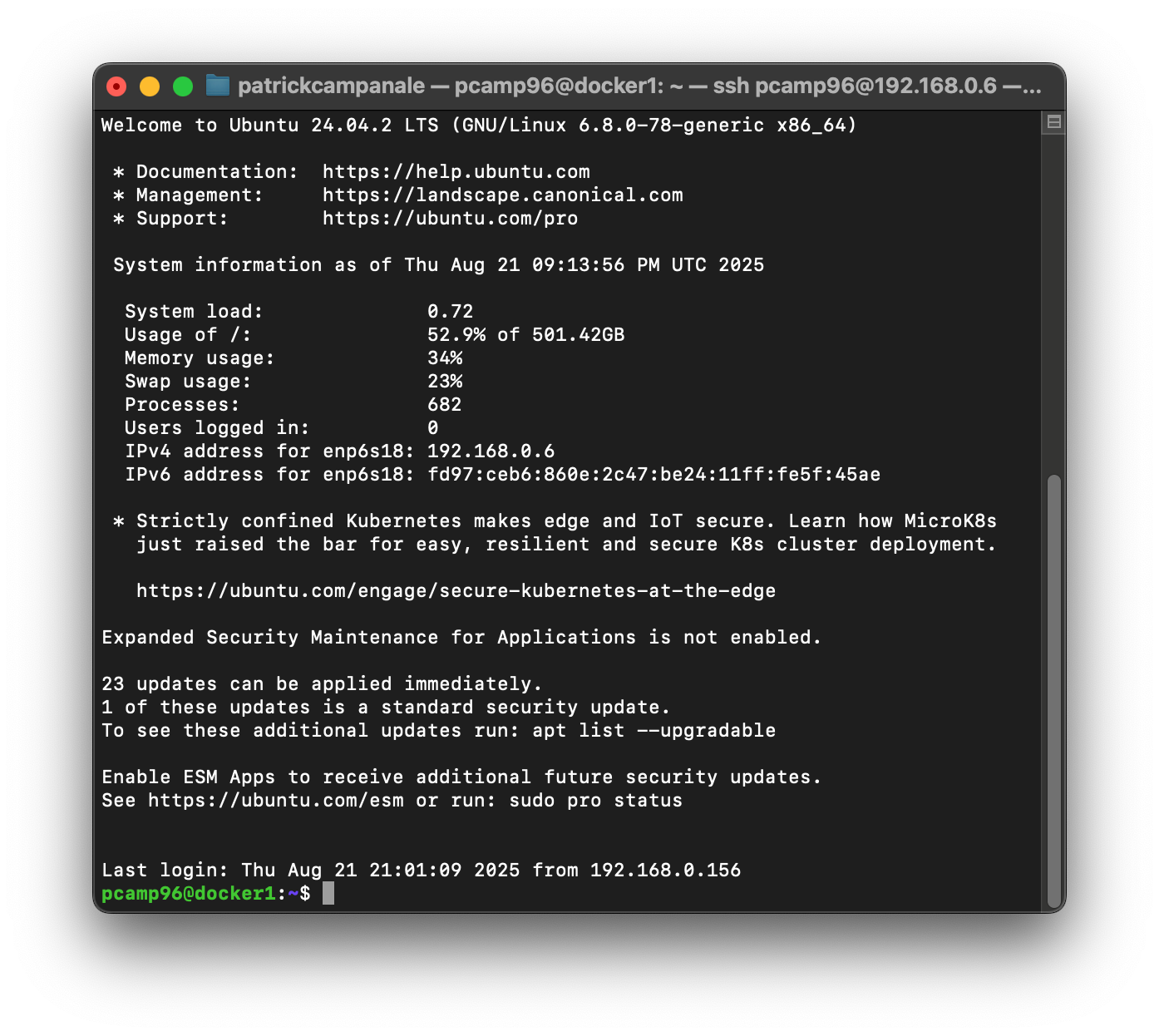Click the Processes value 682

tap(445, 405)
